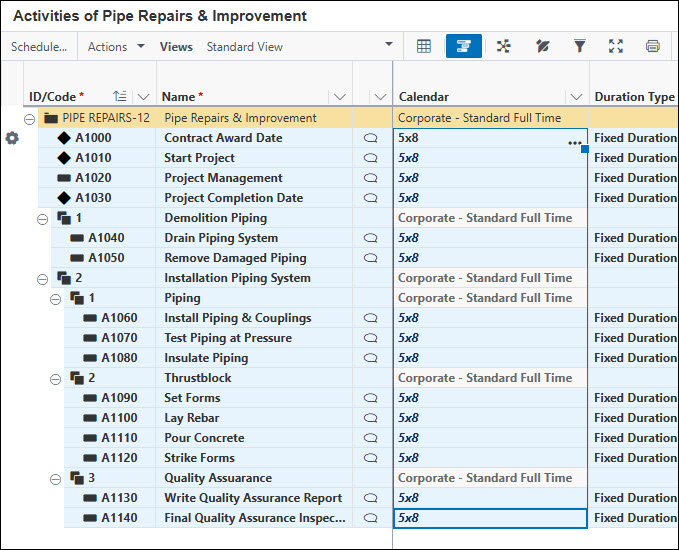Collapse the Installation Piping System group
This screenshot has height=550, width=679.
pos(42,279)
